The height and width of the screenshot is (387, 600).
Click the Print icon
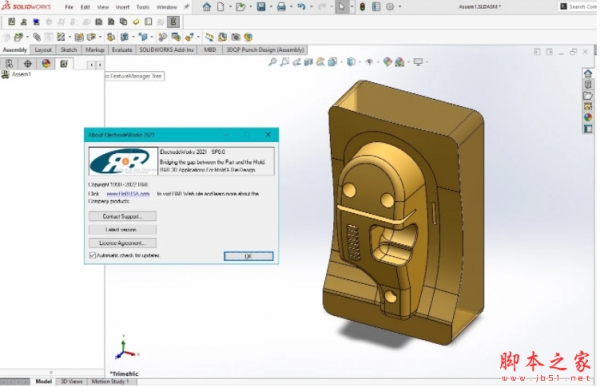point(281,7)
